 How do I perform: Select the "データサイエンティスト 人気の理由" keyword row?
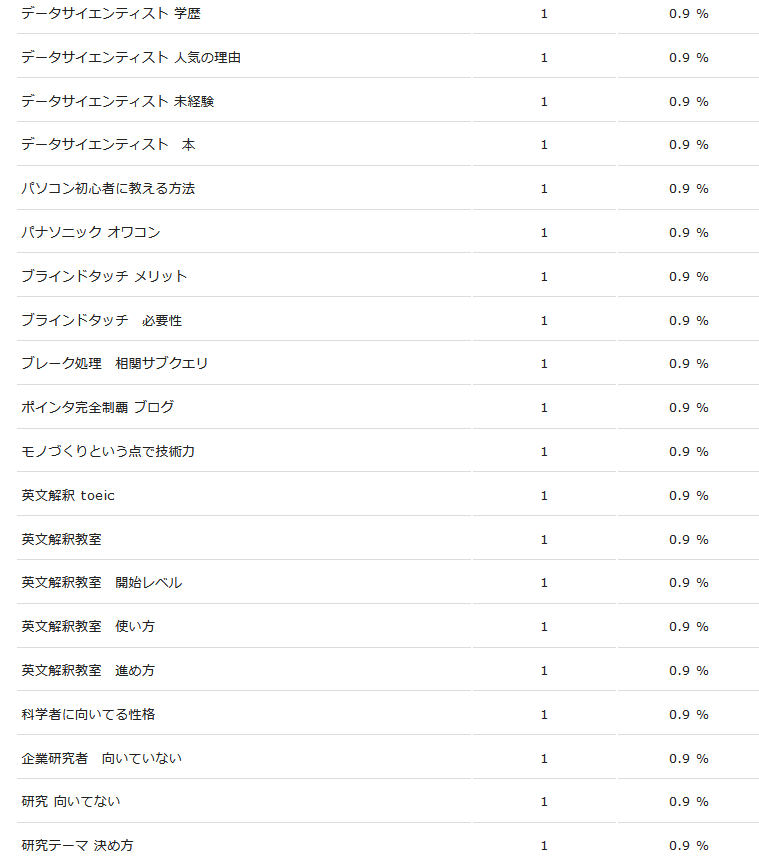pyautogui.click(x=131, y=58)
